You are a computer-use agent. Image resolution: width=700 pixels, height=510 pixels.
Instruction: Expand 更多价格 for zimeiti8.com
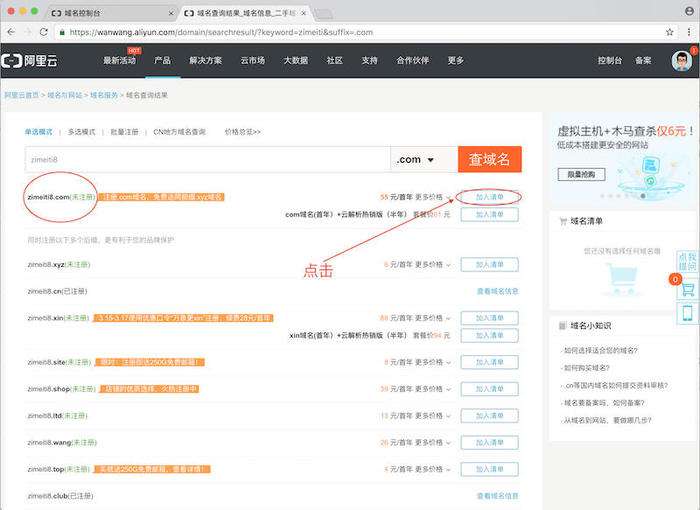(433, 197)
